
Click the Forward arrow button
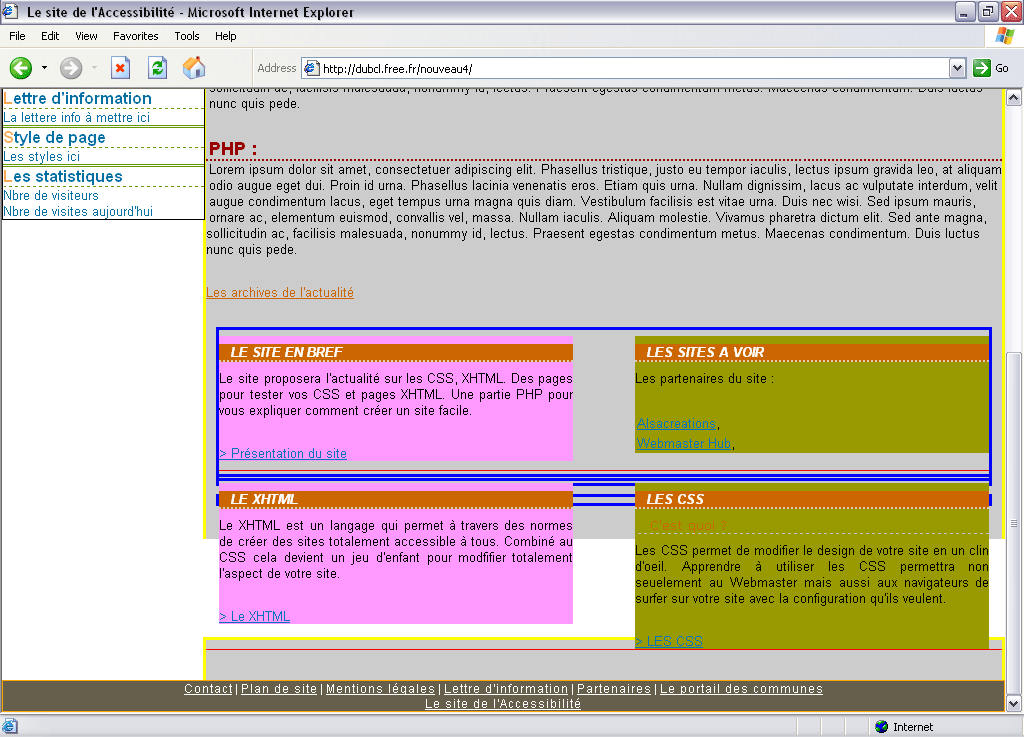(71, 68)
